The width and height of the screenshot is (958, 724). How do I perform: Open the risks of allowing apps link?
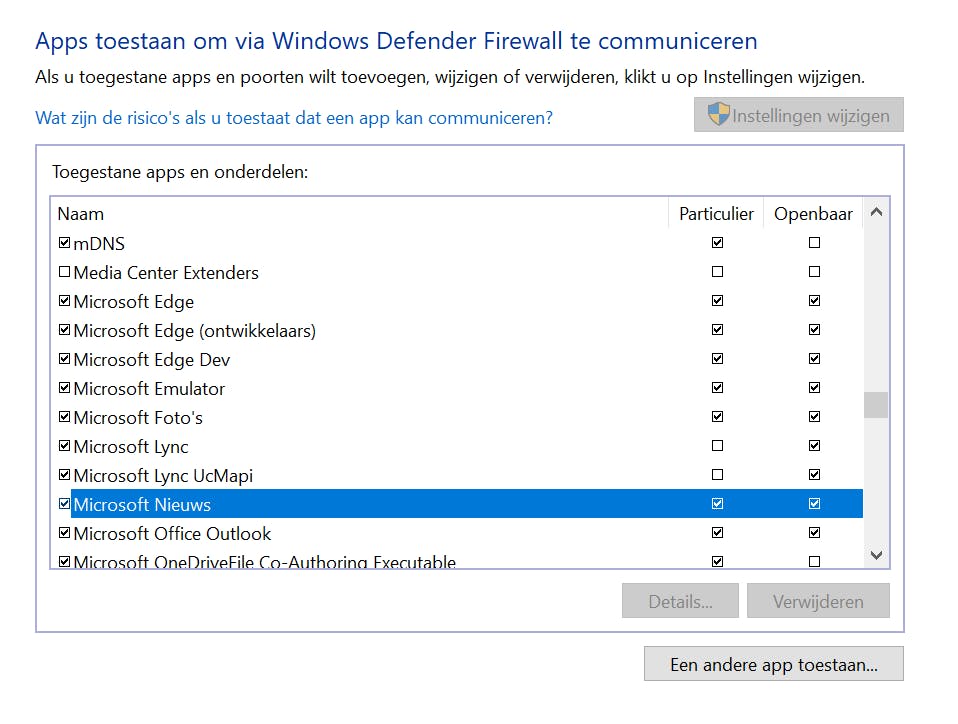(294, 118)
